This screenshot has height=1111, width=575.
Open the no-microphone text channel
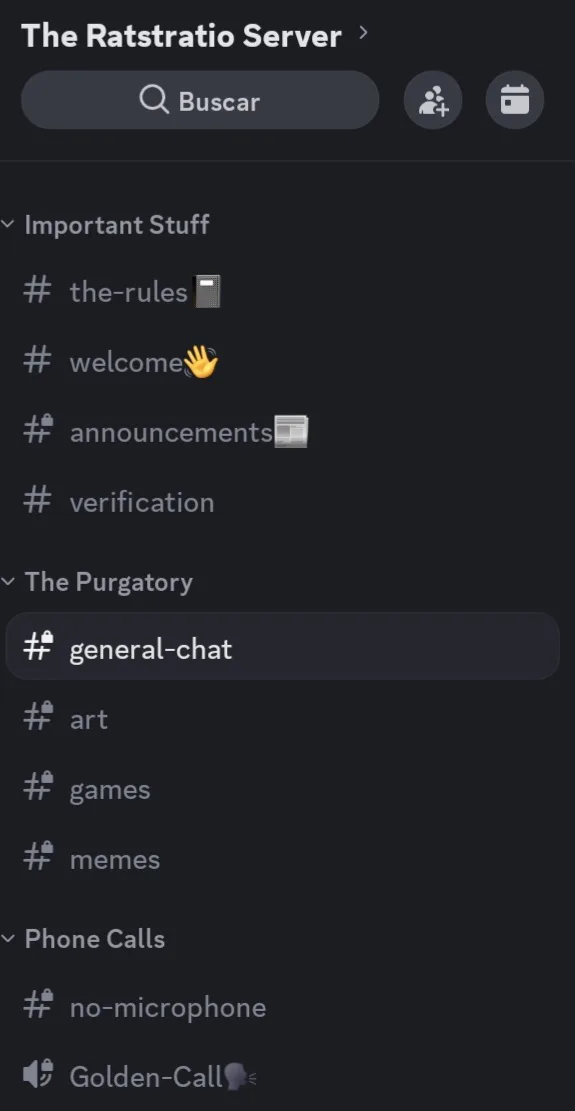click(283, 1006)
